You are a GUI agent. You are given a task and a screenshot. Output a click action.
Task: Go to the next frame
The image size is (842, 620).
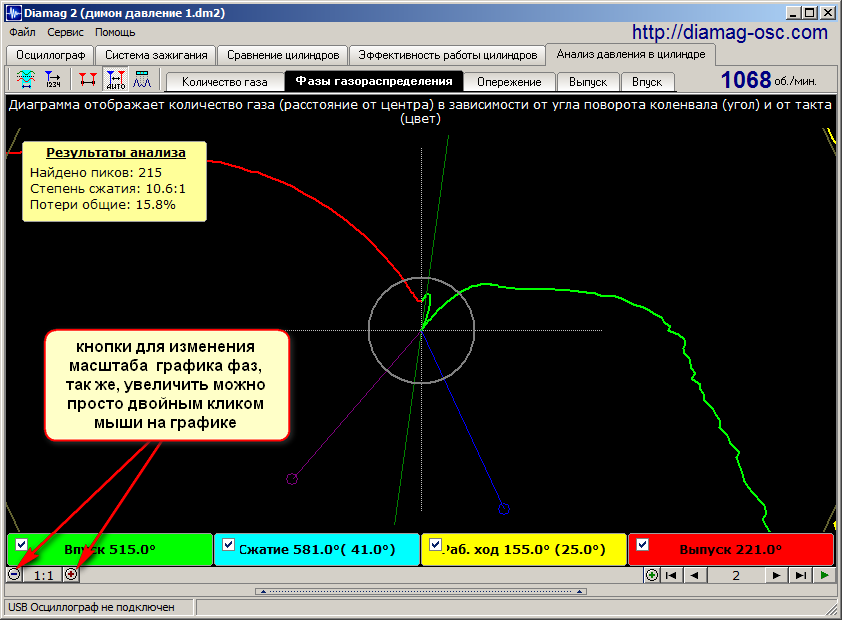(776, 575)
